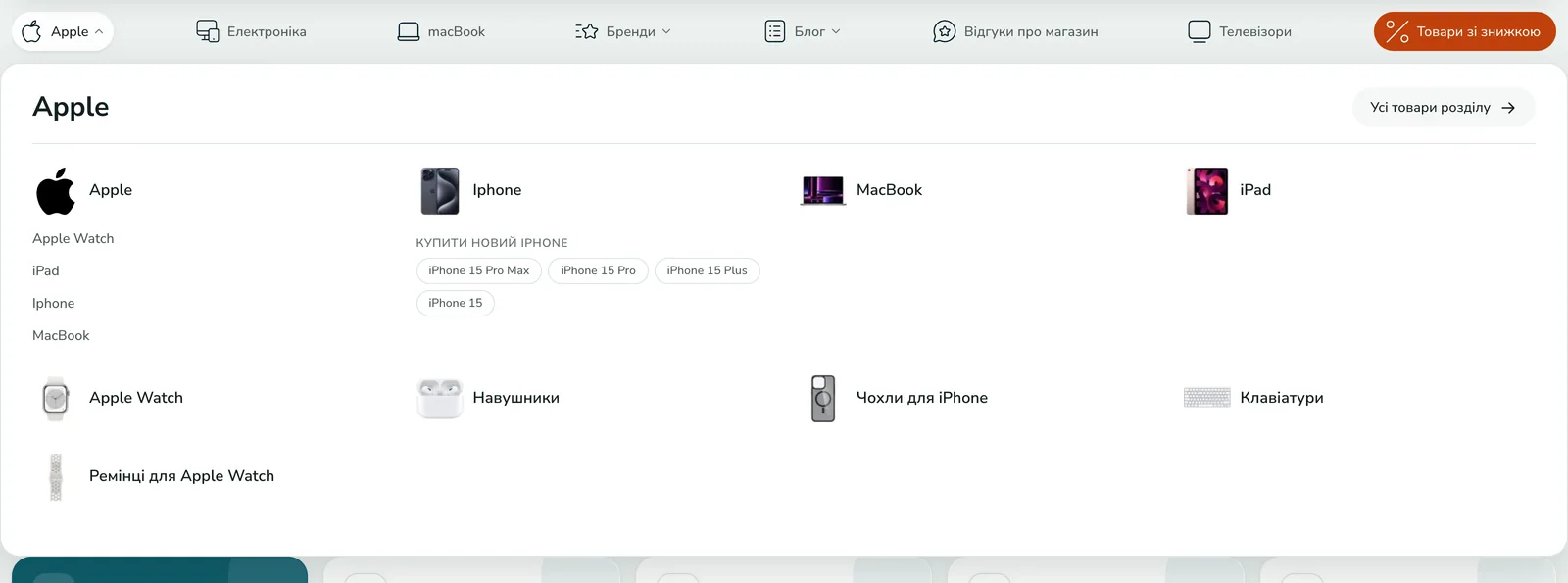The image size is (1568, 583).
Task: Open Відгуки про магазин page
Action: click(1031, 31)
